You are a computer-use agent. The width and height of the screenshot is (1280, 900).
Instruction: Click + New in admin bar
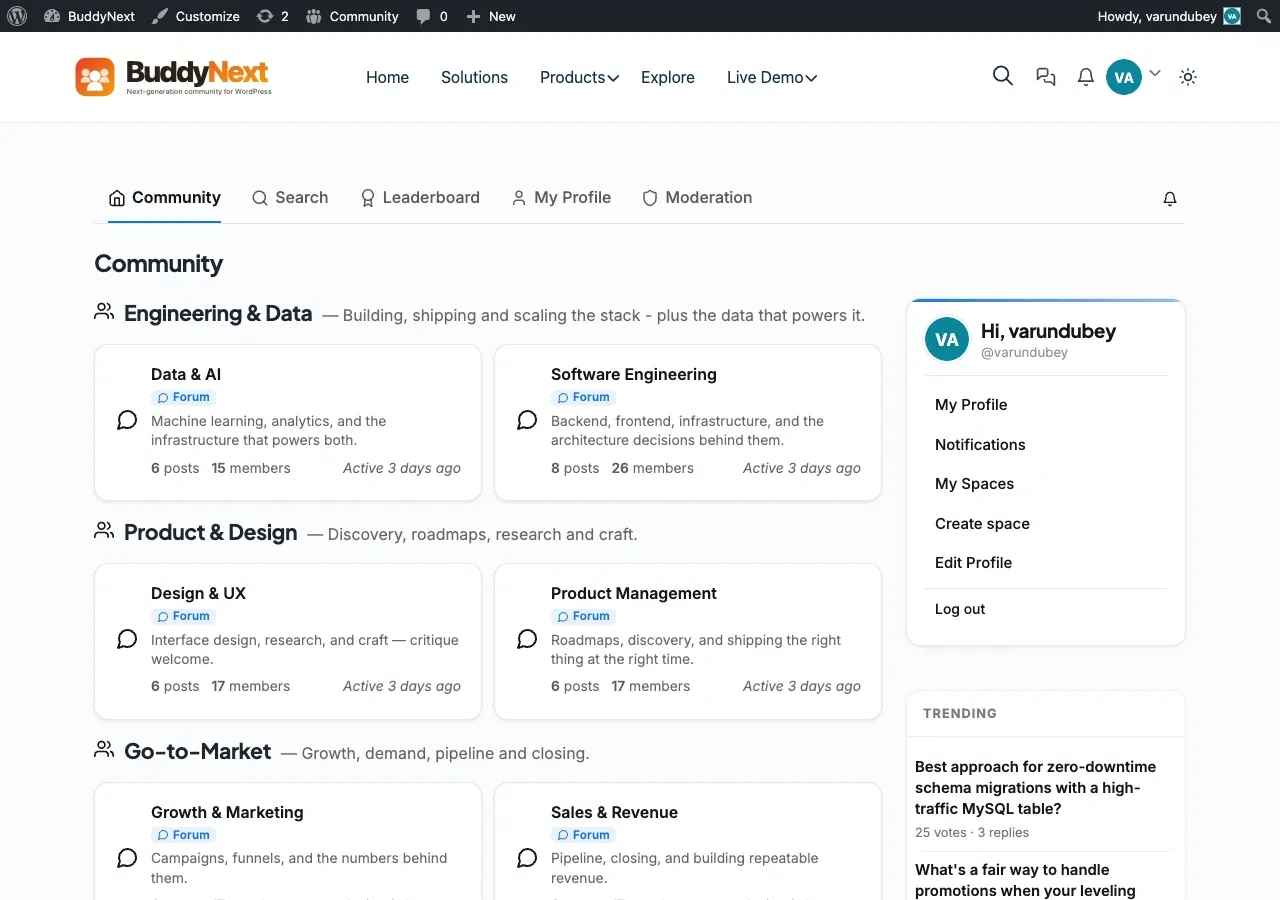coord(491,16)
